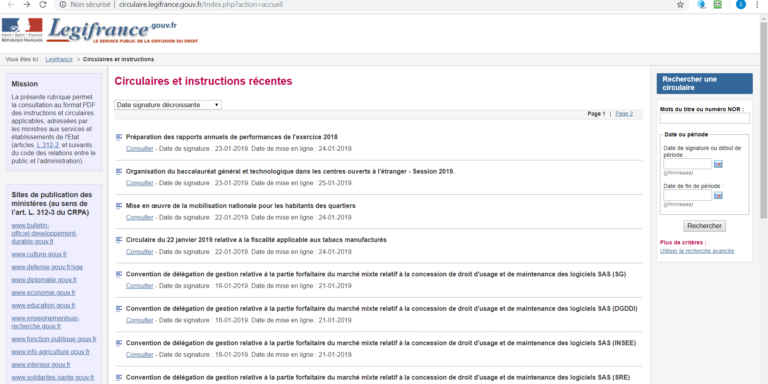This screenshot has width=768, height=384.
Task: Focus the start date signature input field
Action: 688,164
